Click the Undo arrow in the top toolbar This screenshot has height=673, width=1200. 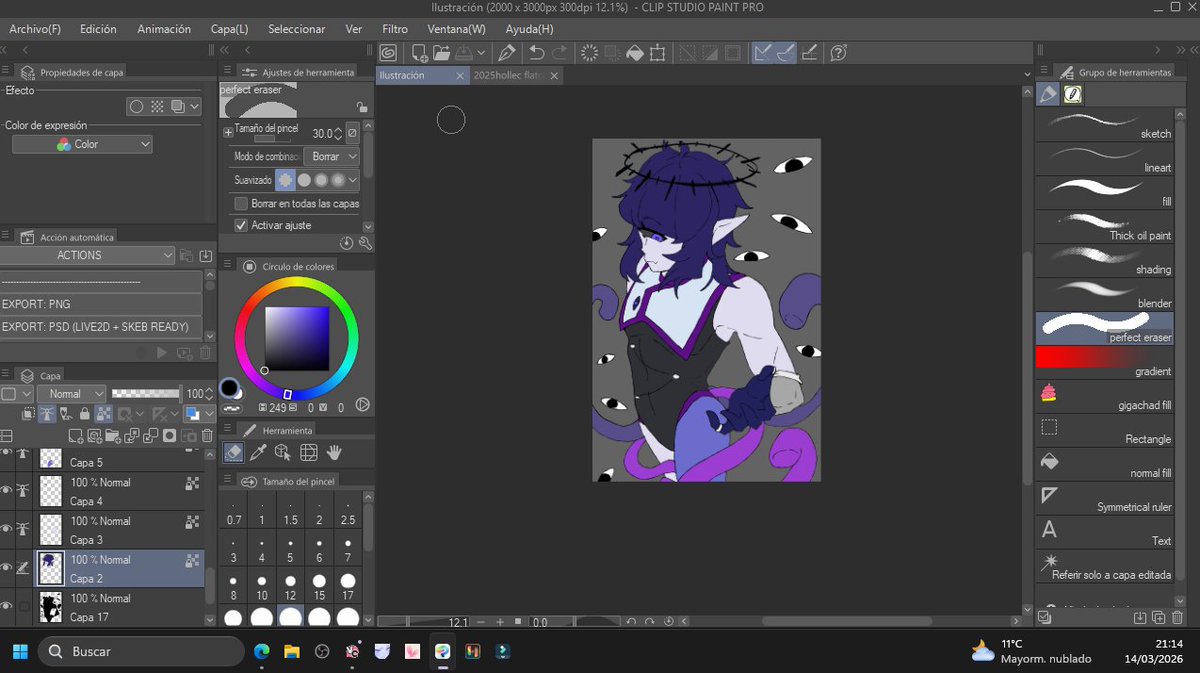[x=538, y=52]
